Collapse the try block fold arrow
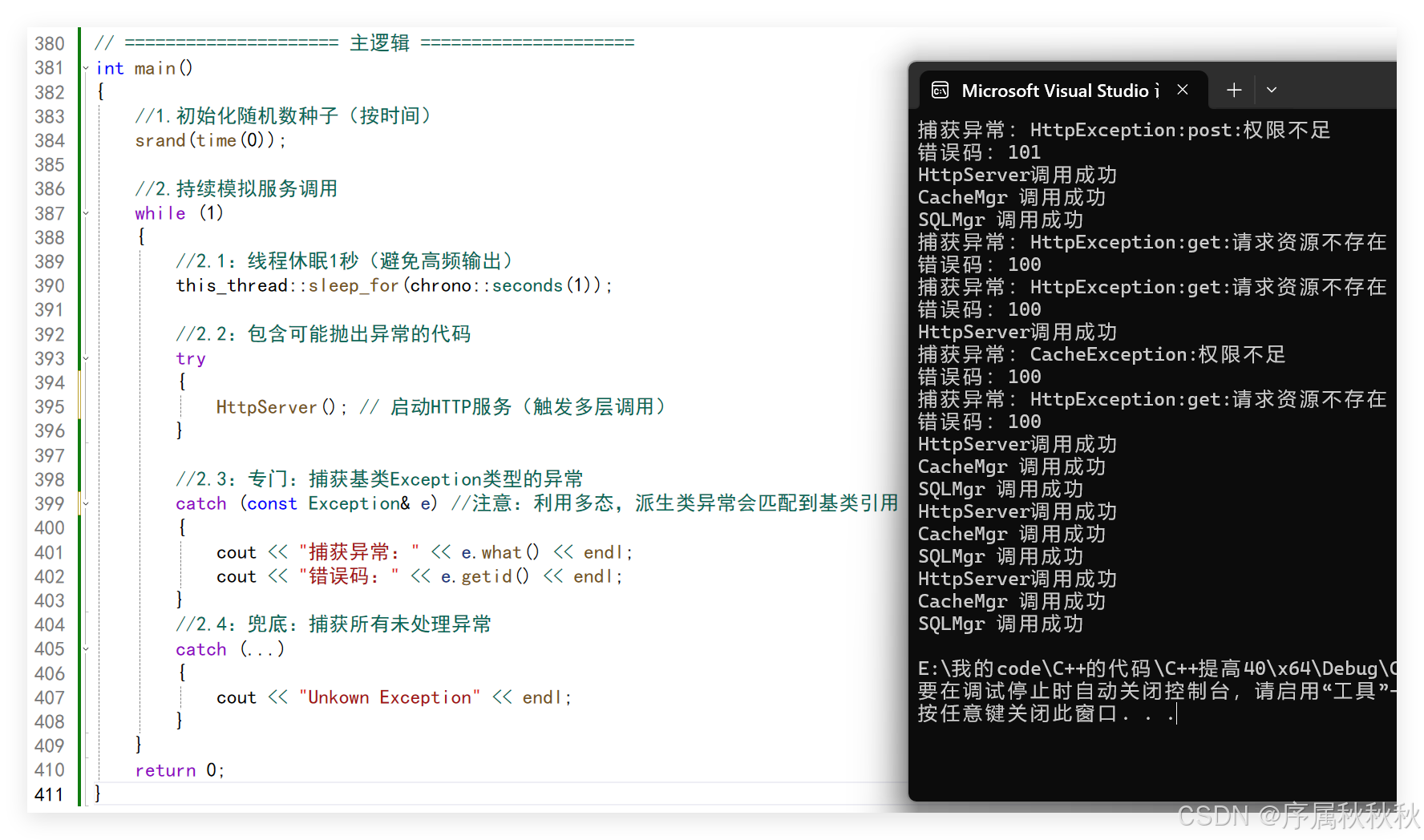 point(86,358)
